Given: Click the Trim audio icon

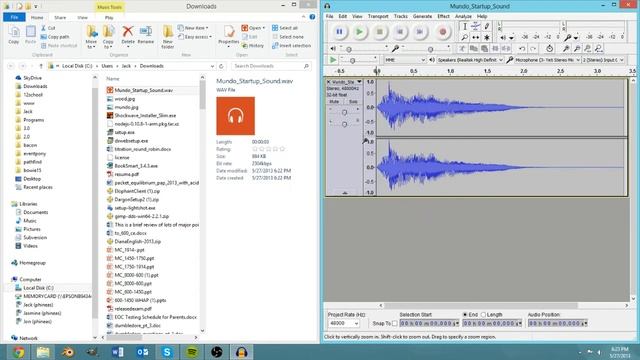Looking at the screenshot, I should coord(495,49).
